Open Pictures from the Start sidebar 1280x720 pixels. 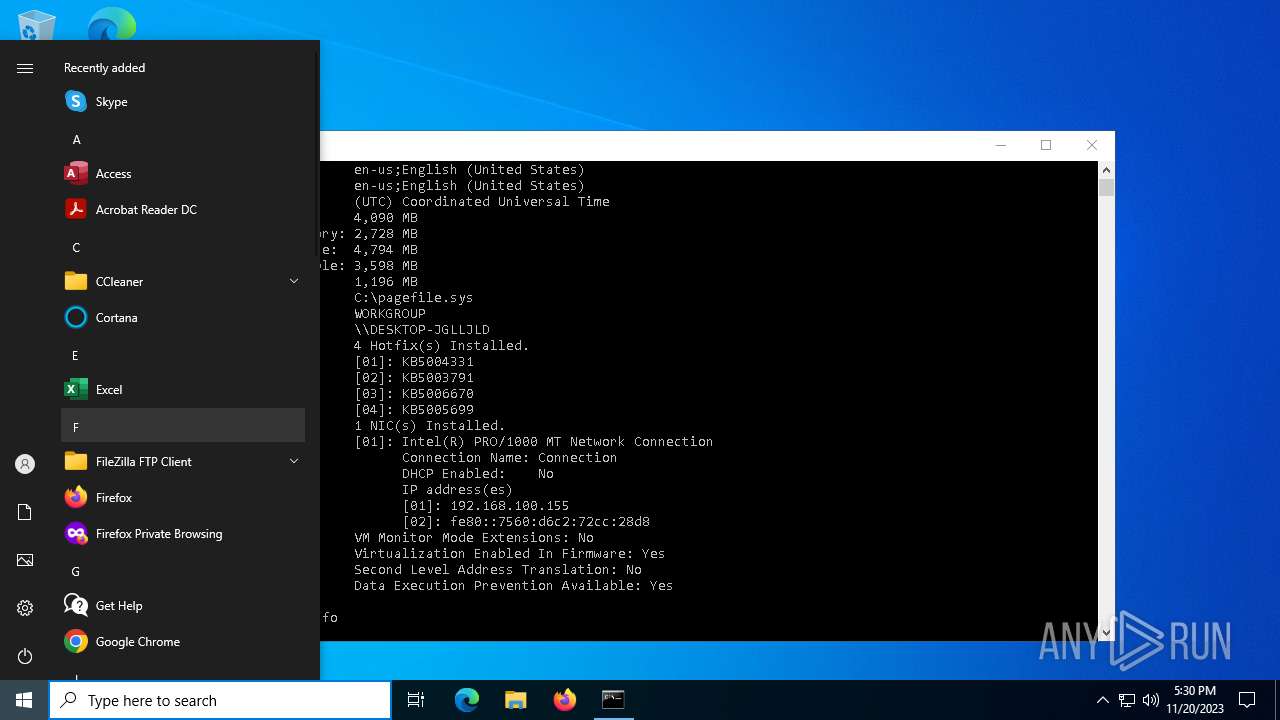click(25, 560)
